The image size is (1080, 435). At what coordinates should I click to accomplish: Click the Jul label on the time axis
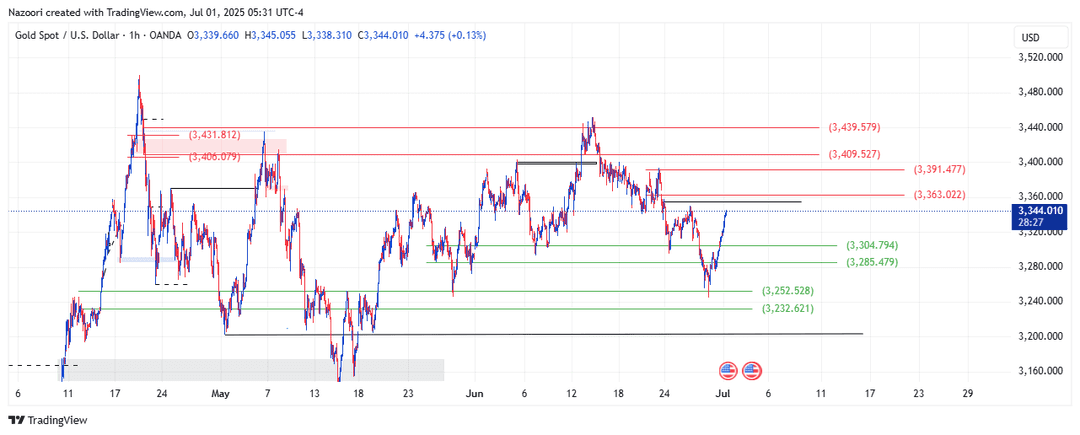(724, 394)
